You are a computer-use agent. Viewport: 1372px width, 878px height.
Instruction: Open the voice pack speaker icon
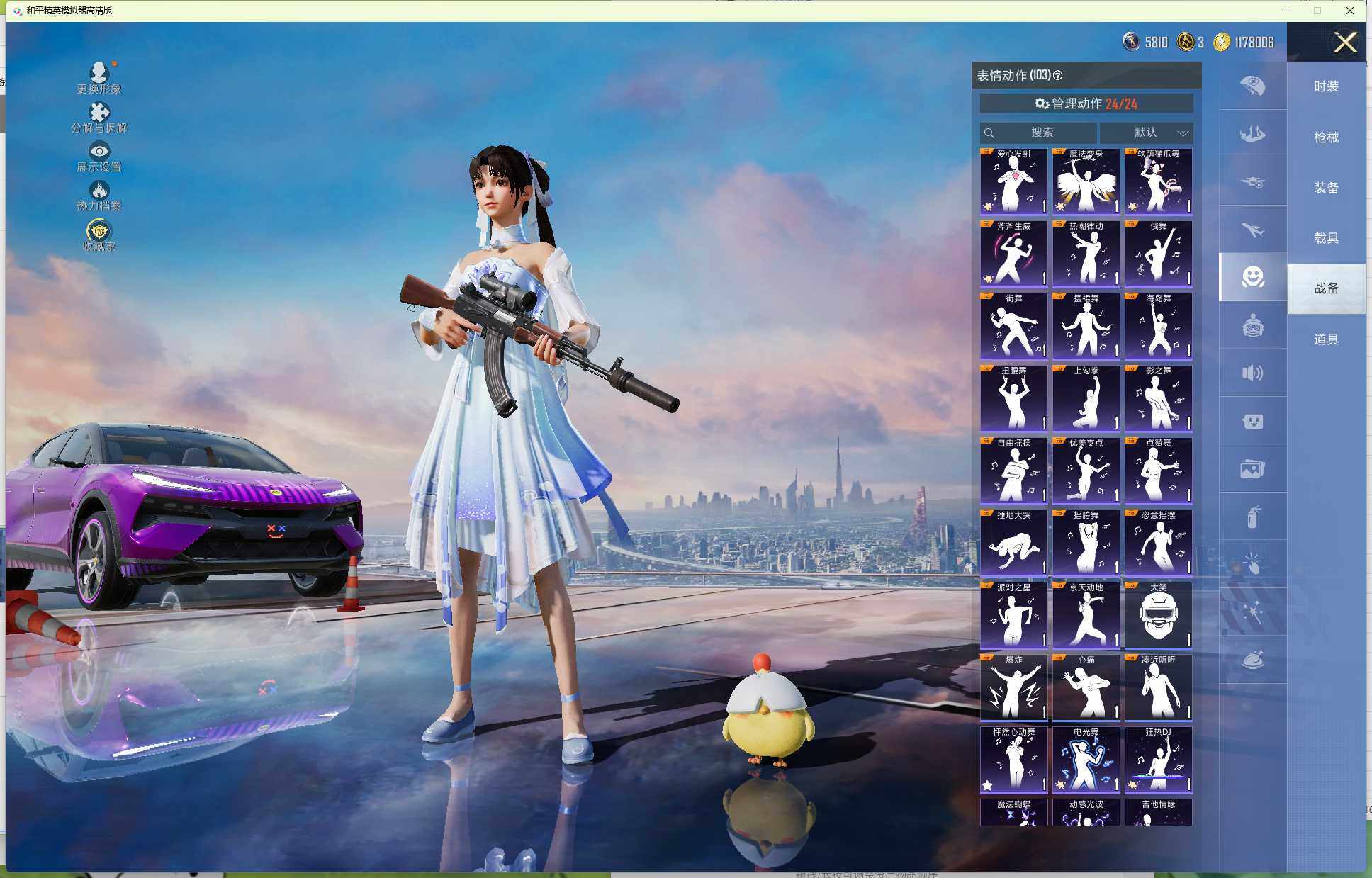1252,373
